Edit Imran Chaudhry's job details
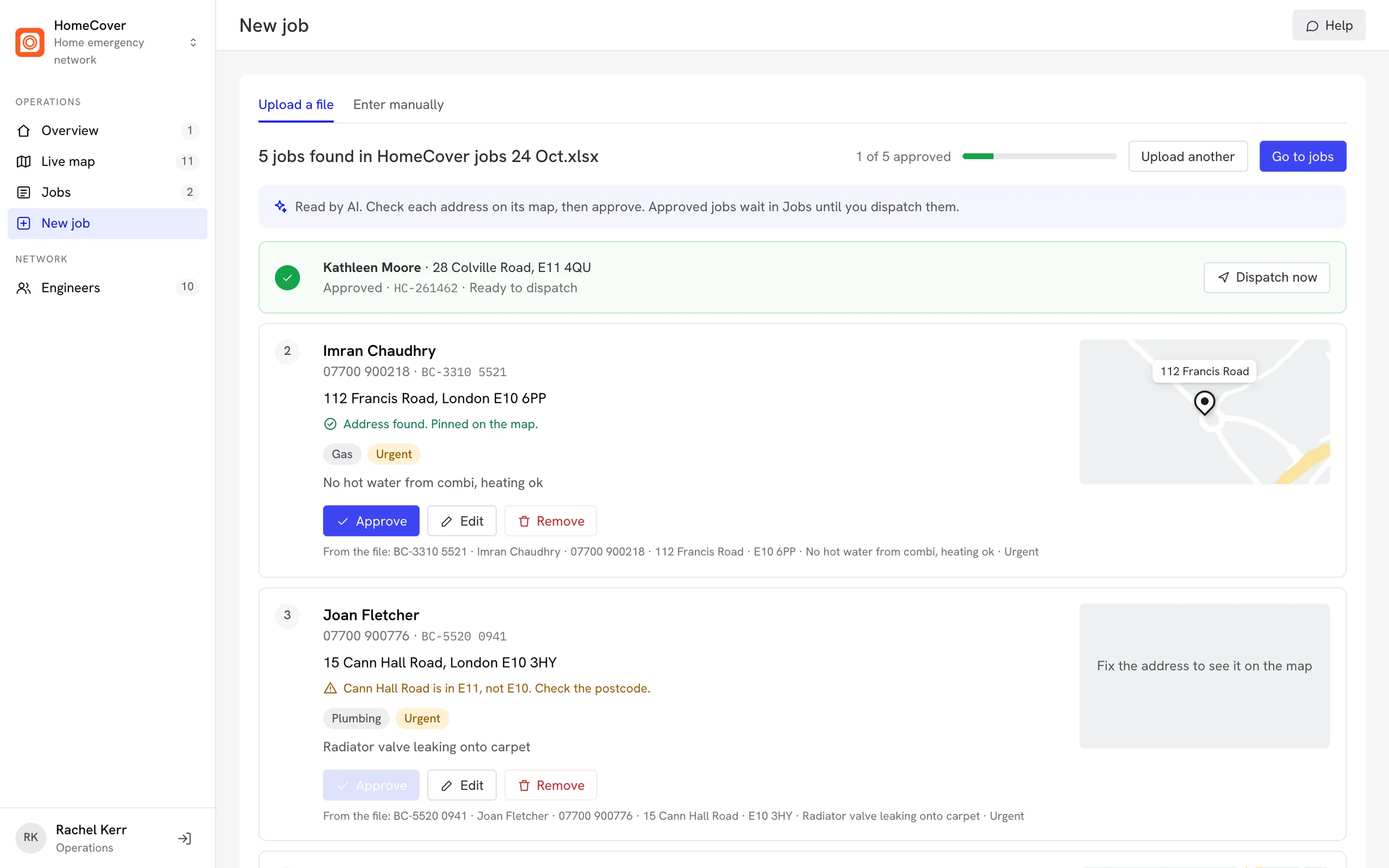 tap(462, 521)
